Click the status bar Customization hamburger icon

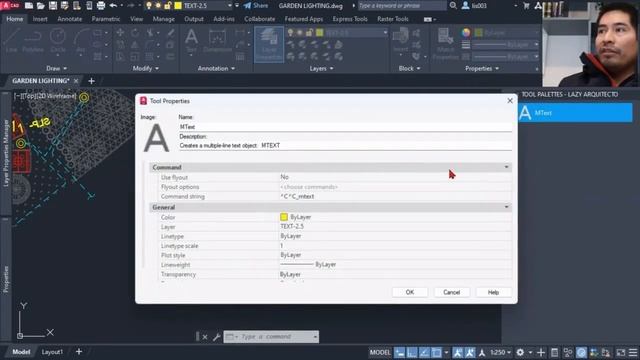pos(633,352)
